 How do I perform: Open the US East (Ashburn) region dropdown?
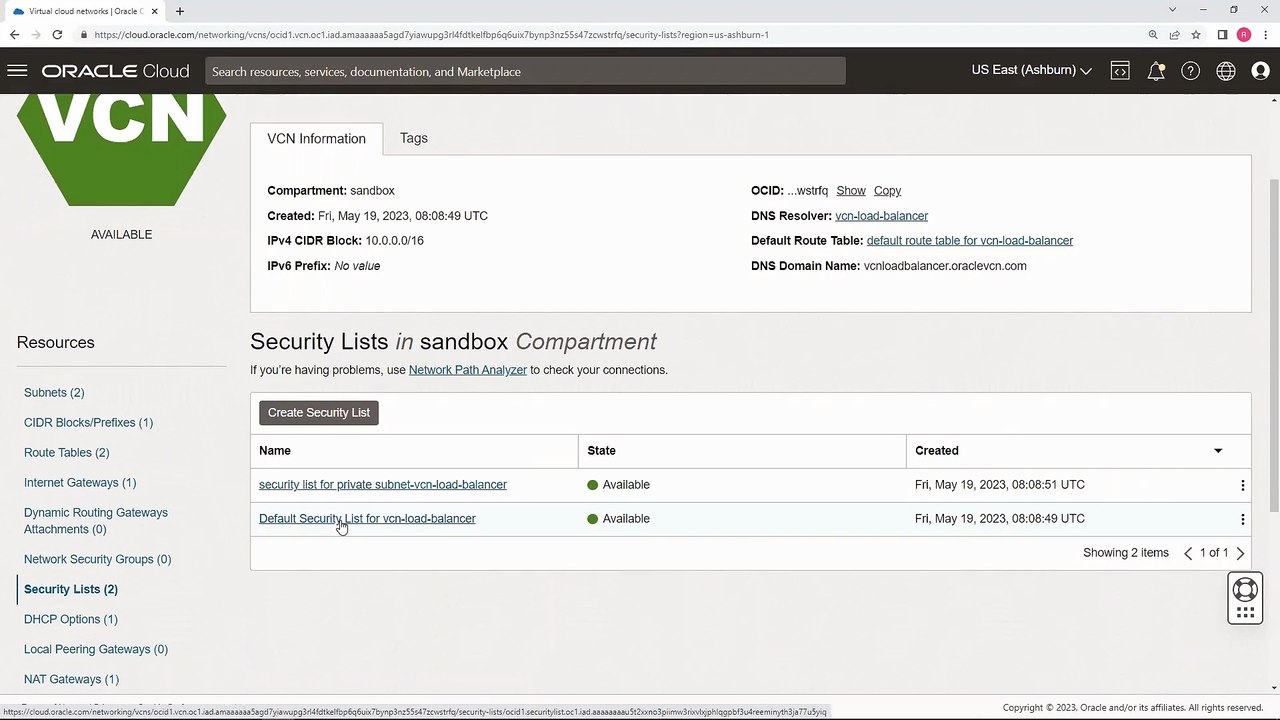coord(1031,70)
